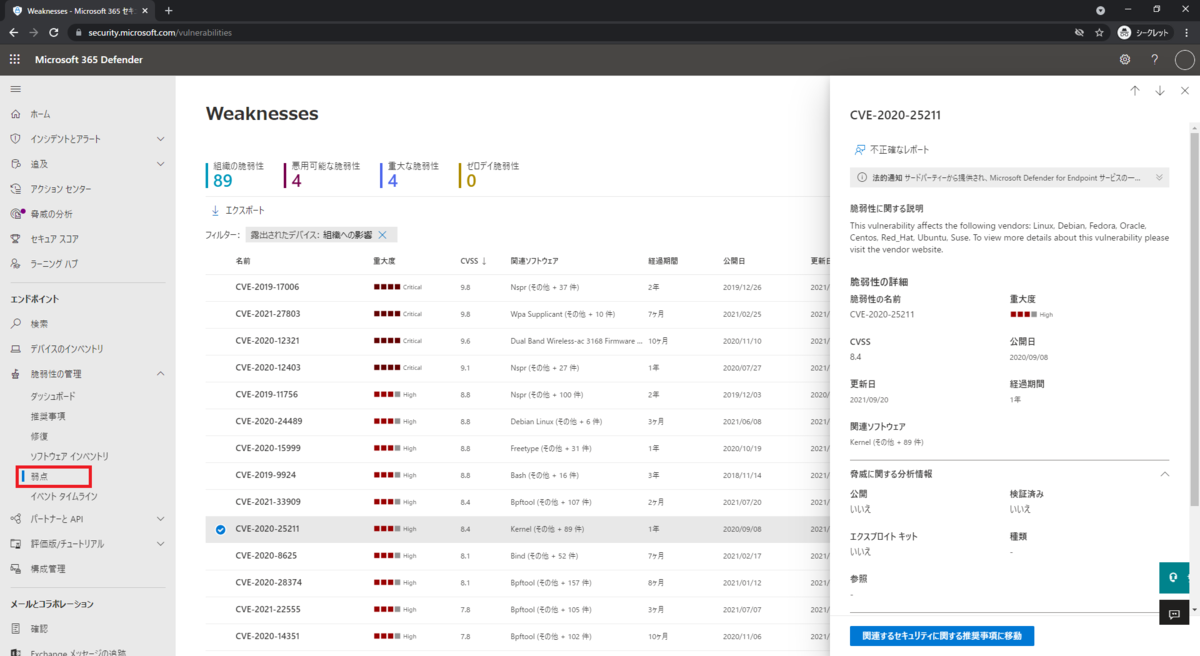
Task: Expand 追及 sidebar section
Action: [88, 164]
